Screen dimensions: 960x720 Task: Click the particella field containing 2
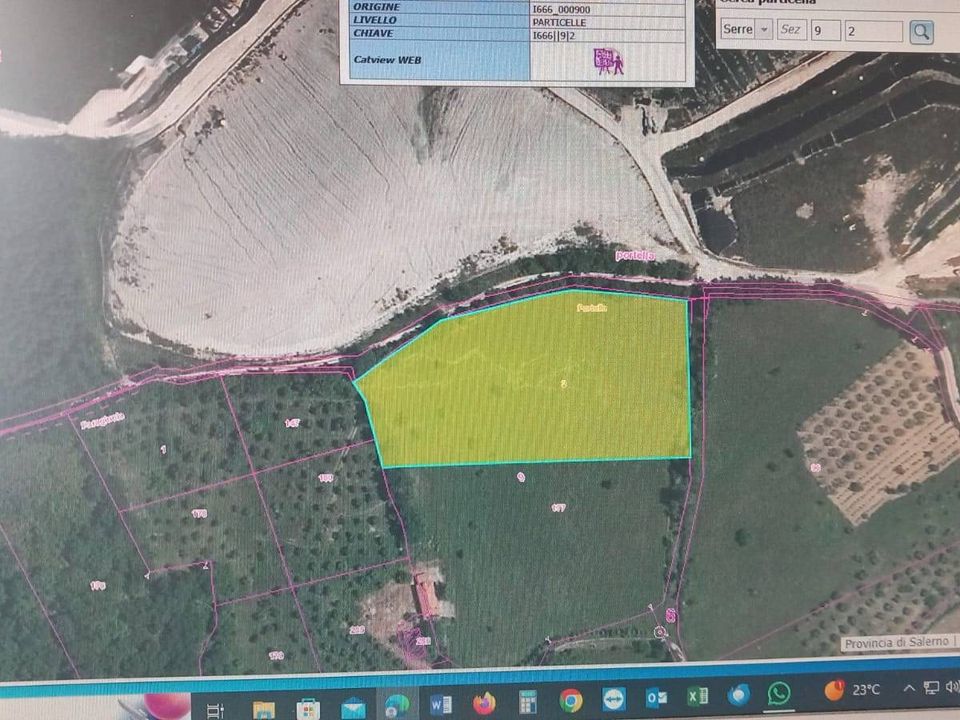click(x=874, y=31)
